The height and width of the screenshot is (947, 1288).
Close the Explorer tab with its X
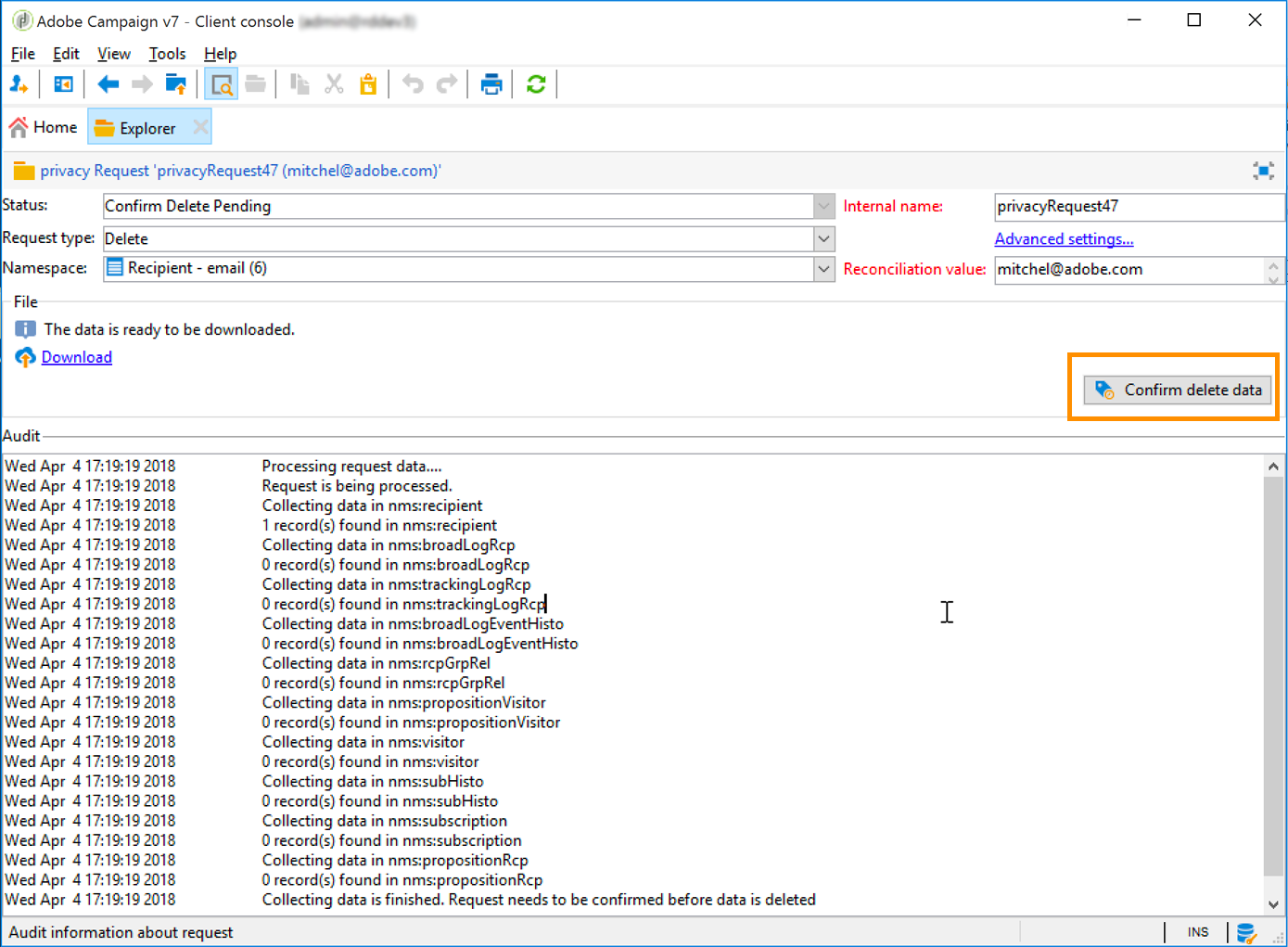(200, 127)
